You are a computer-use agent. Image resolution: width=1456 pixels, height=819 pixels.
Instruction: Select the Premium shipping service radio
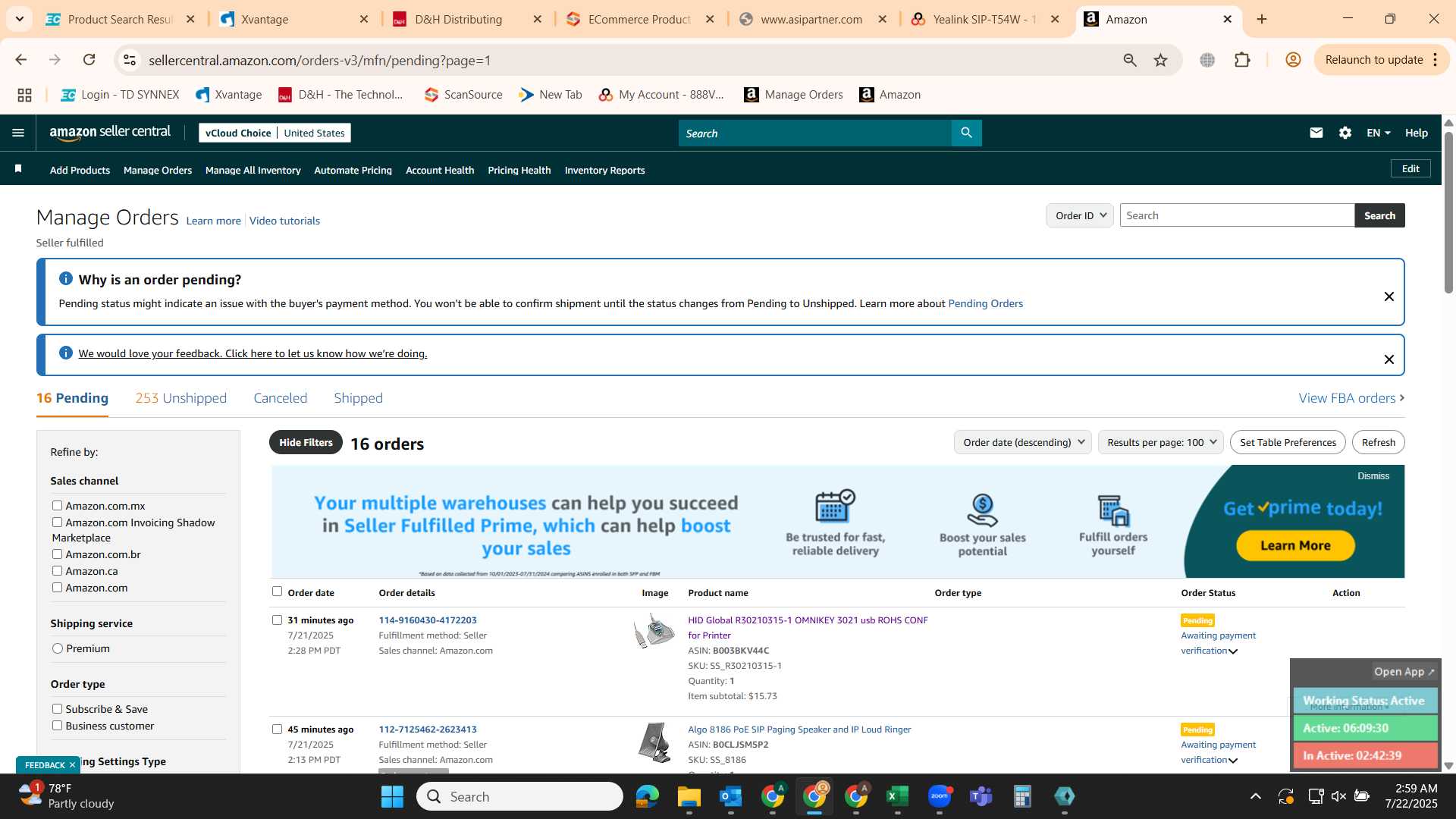[58, 648]
